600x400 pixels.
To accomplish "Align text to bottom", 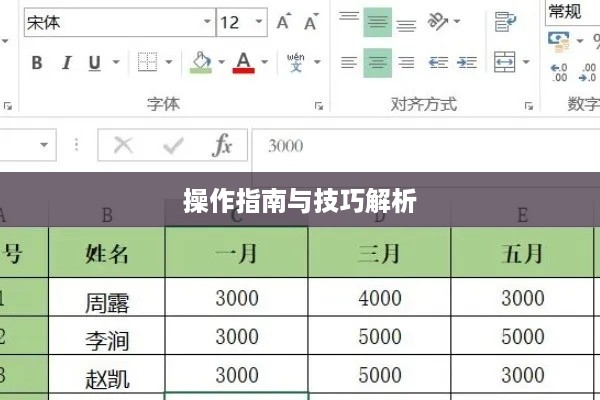I will coord(406,25).
